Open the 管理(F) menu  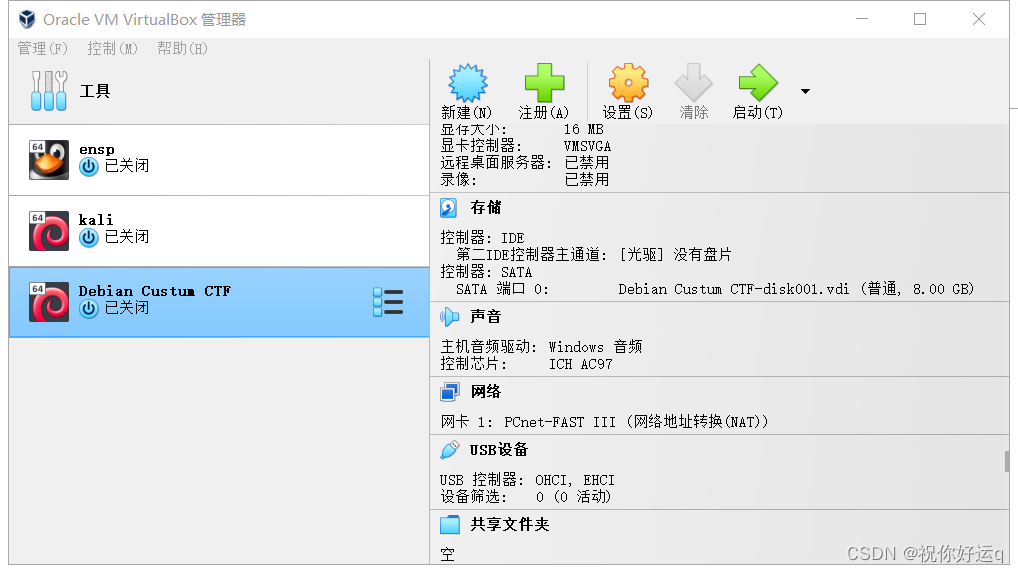point(42,49)
